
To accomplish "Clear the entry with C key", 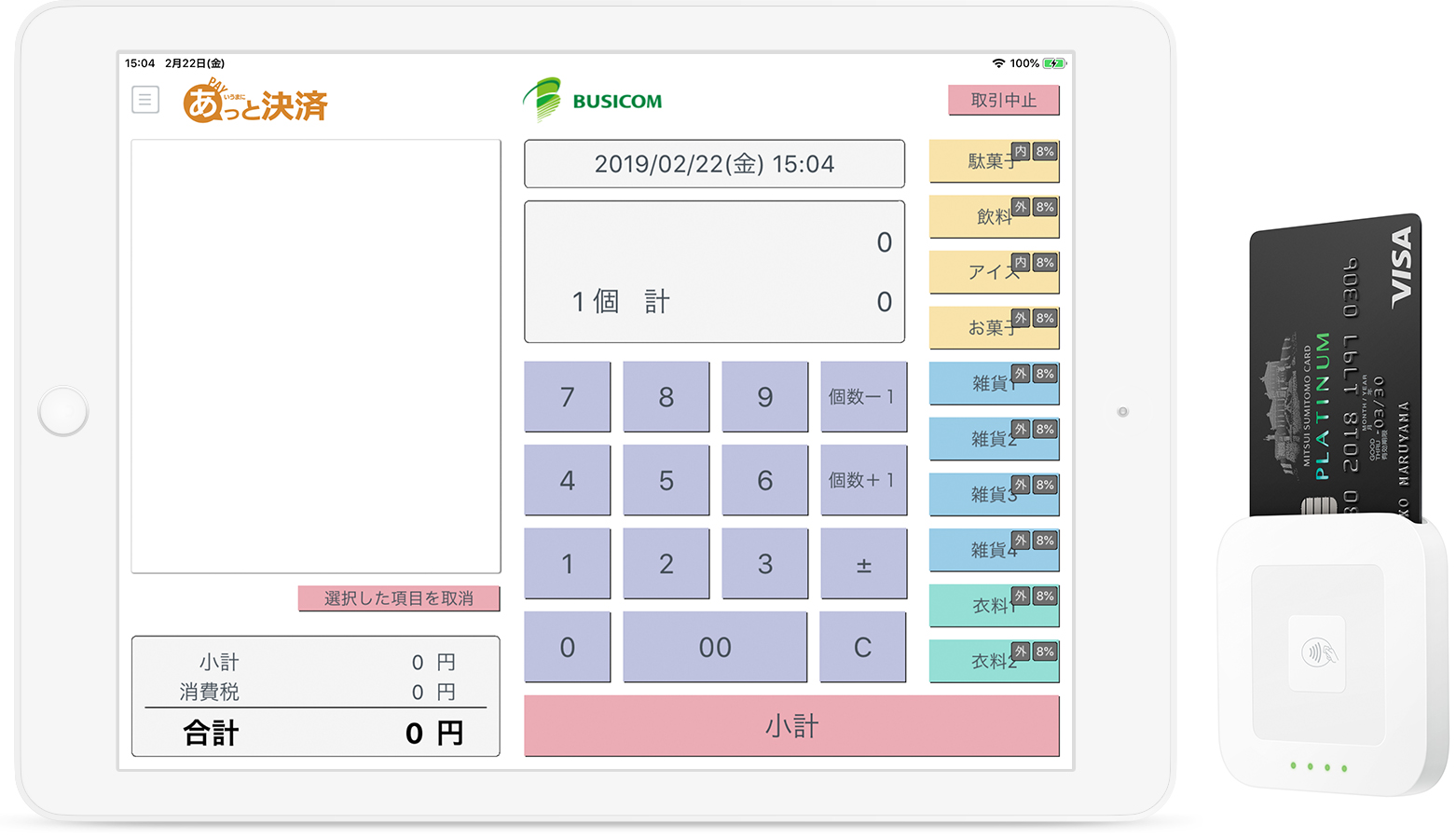I will [862, 647].
